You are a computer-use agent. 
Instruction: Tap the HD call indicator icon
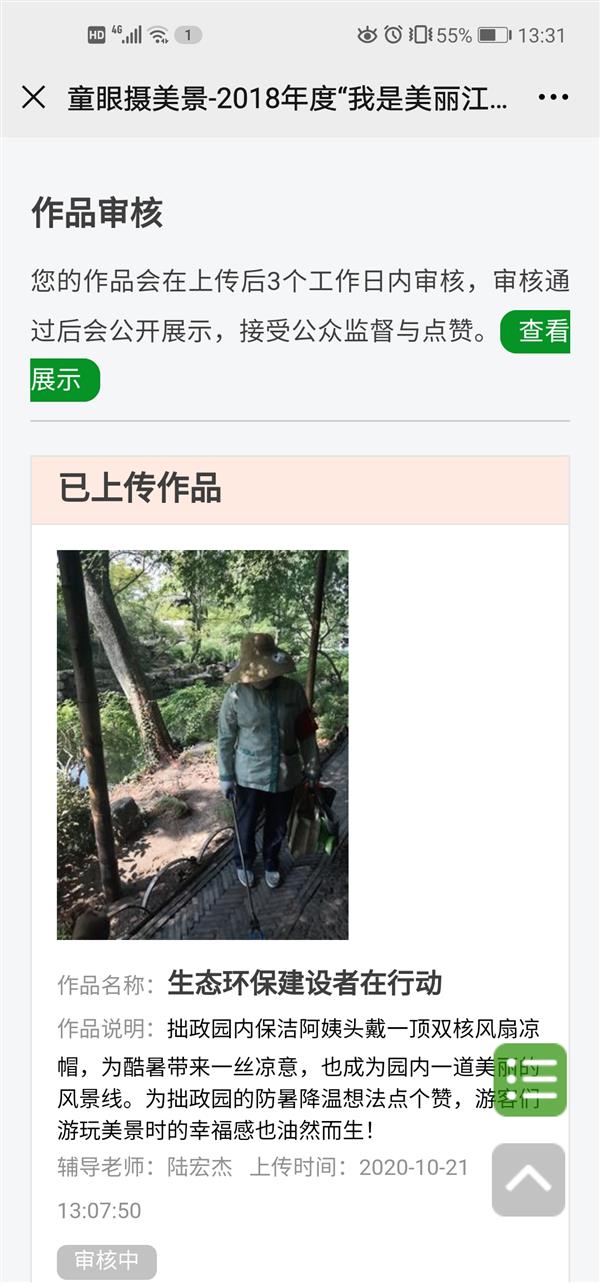tap(97, 35)
